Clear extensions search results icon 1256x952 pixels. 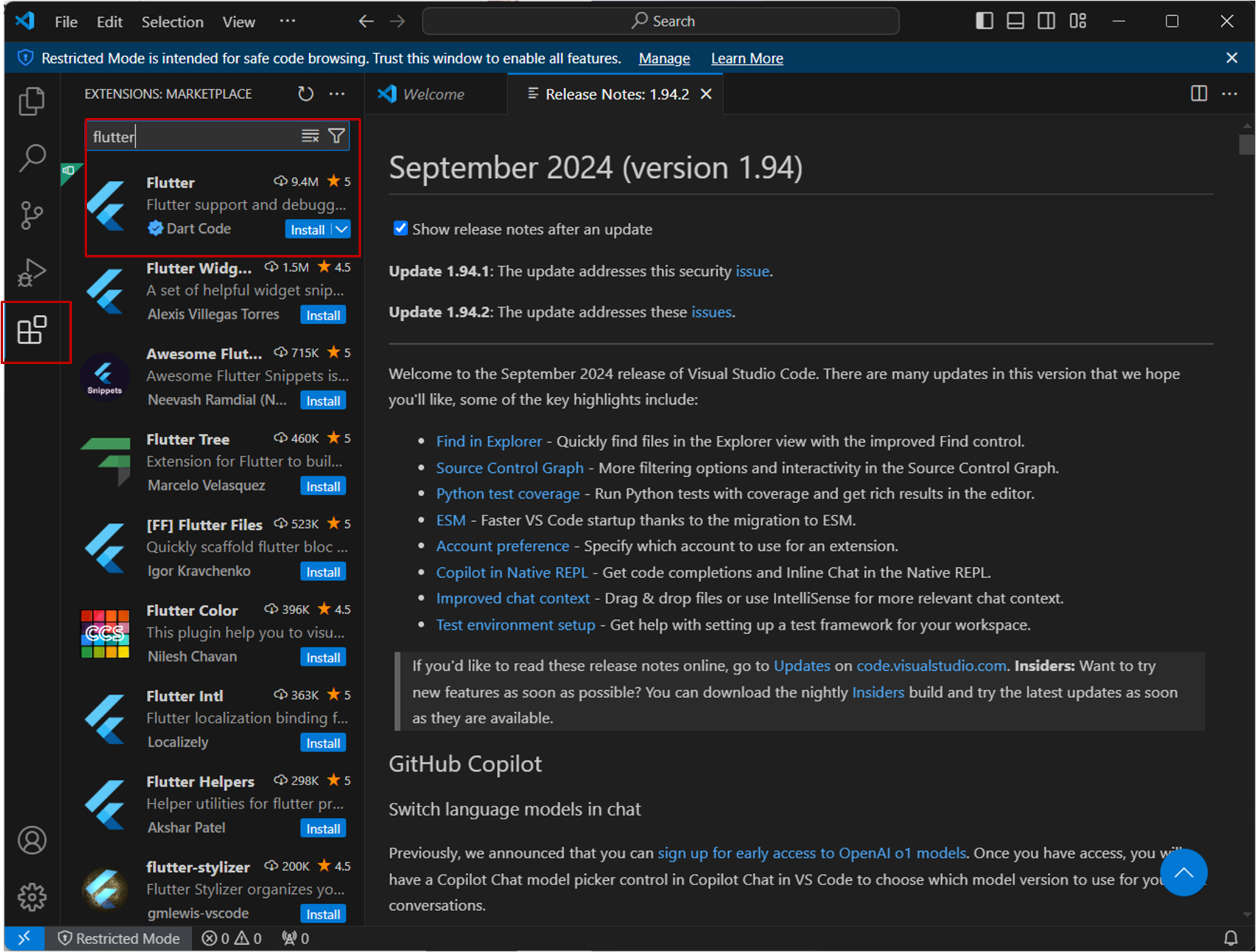coord(310,136)
